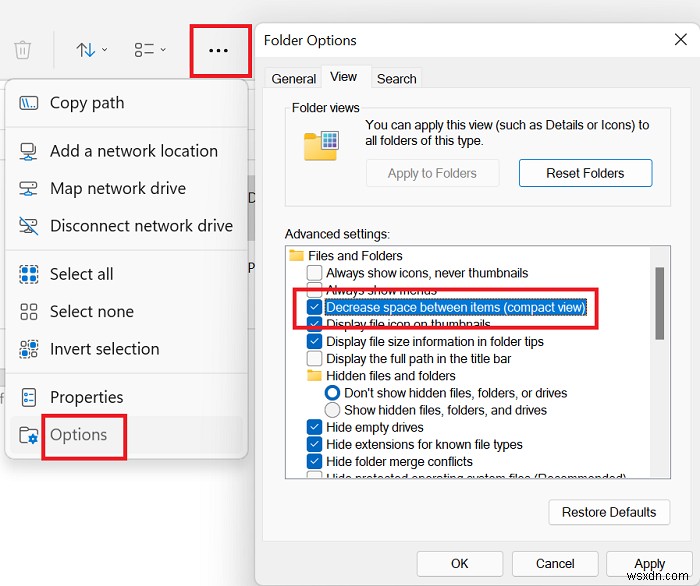Switch to the General tab

click(293, 79)
